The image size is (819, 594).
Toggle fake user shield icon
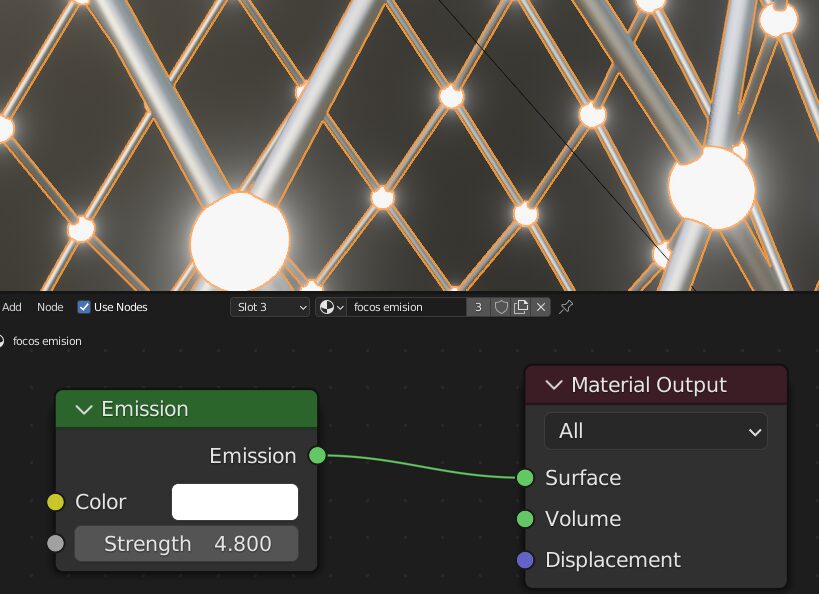501,307
